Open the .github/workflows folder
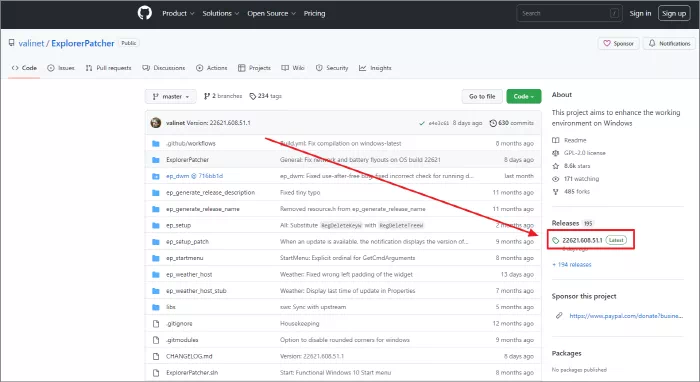 tap(191, 143)
